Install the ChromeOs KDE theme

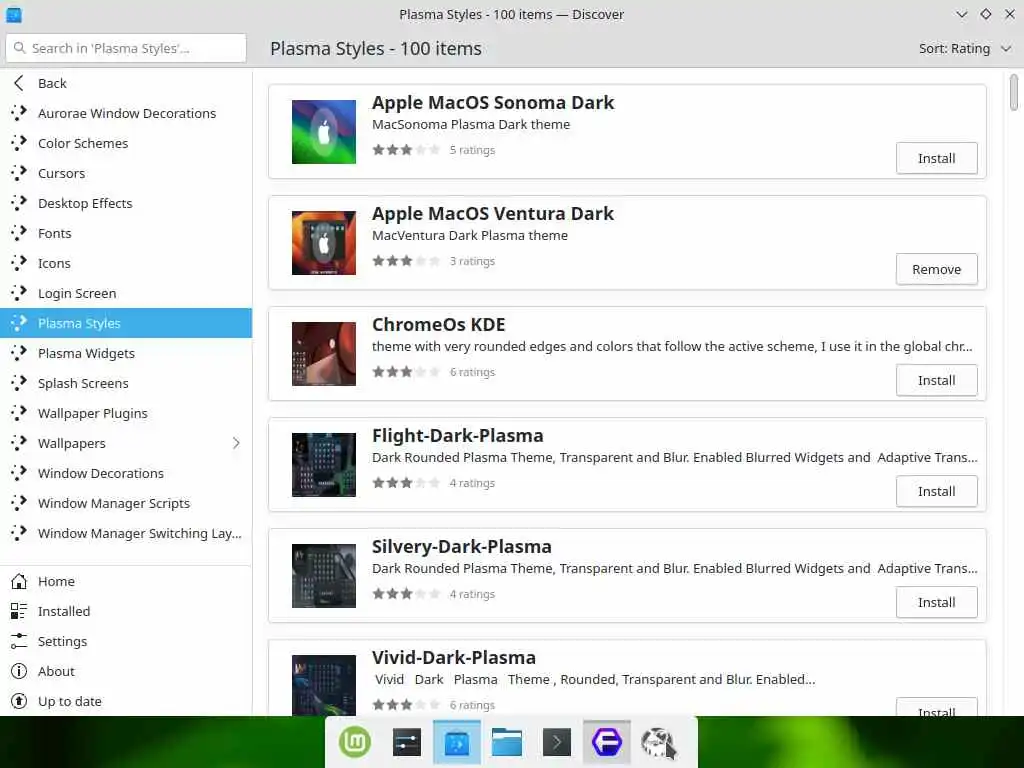pyautogui.click(x=936, y=380)
